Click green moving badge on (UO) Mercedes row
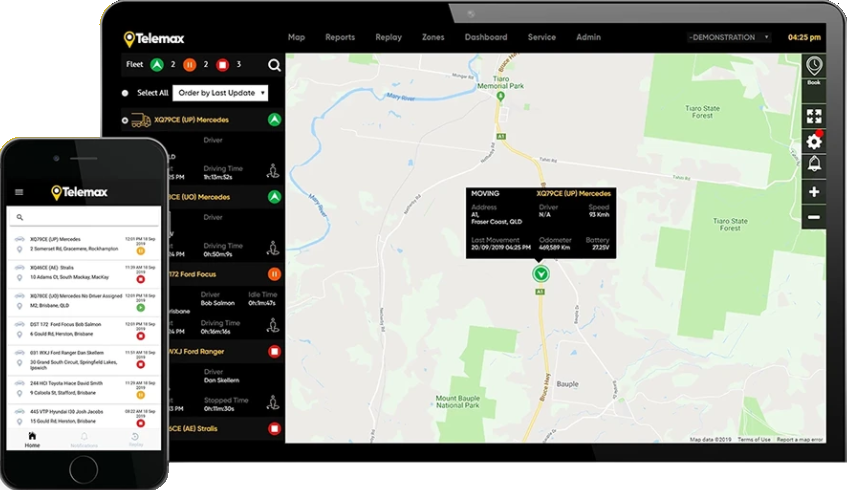This screenshot has width=847, height=490. (x=274, y=197)
